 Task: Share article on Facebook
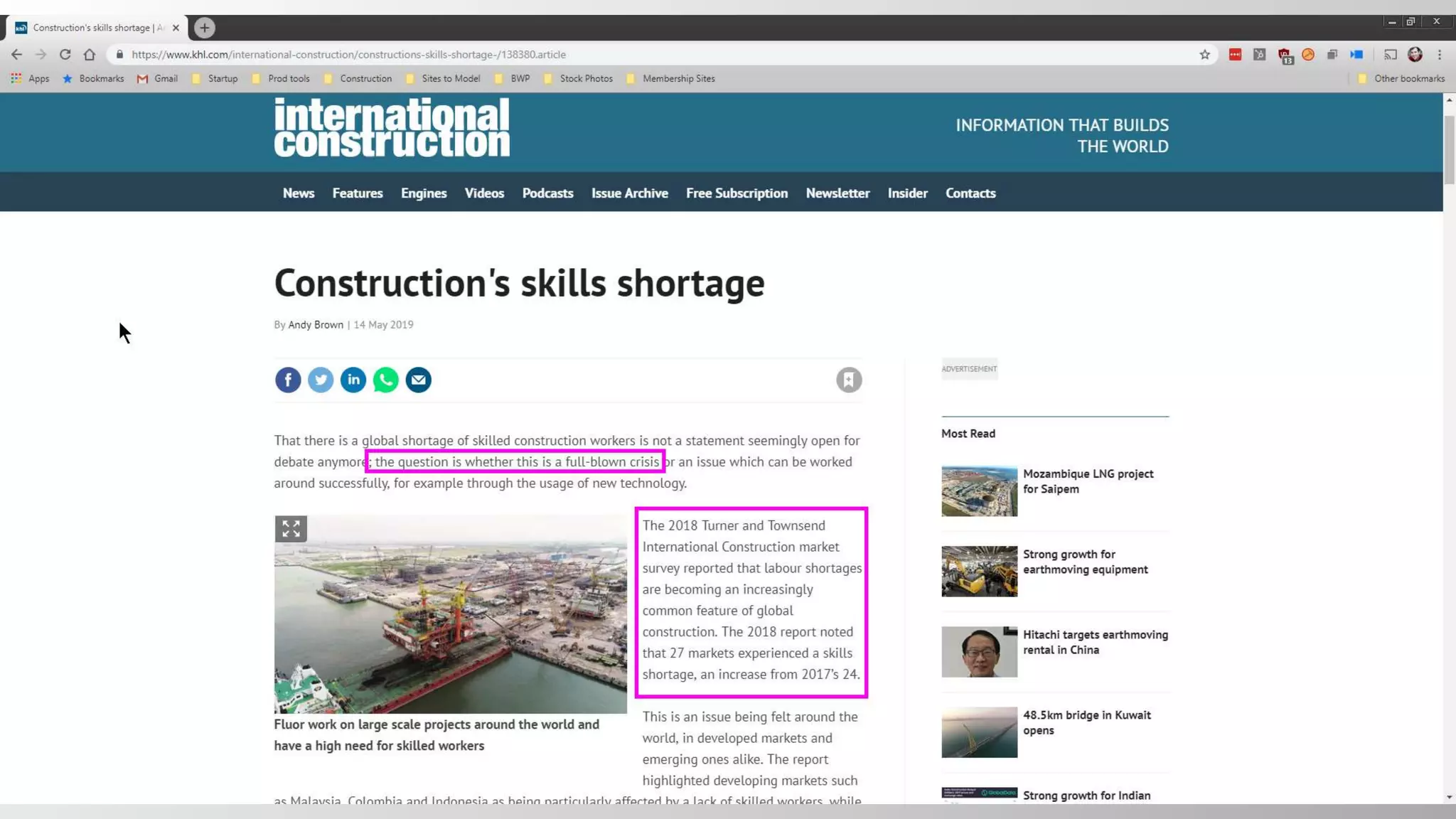(288, 380)
